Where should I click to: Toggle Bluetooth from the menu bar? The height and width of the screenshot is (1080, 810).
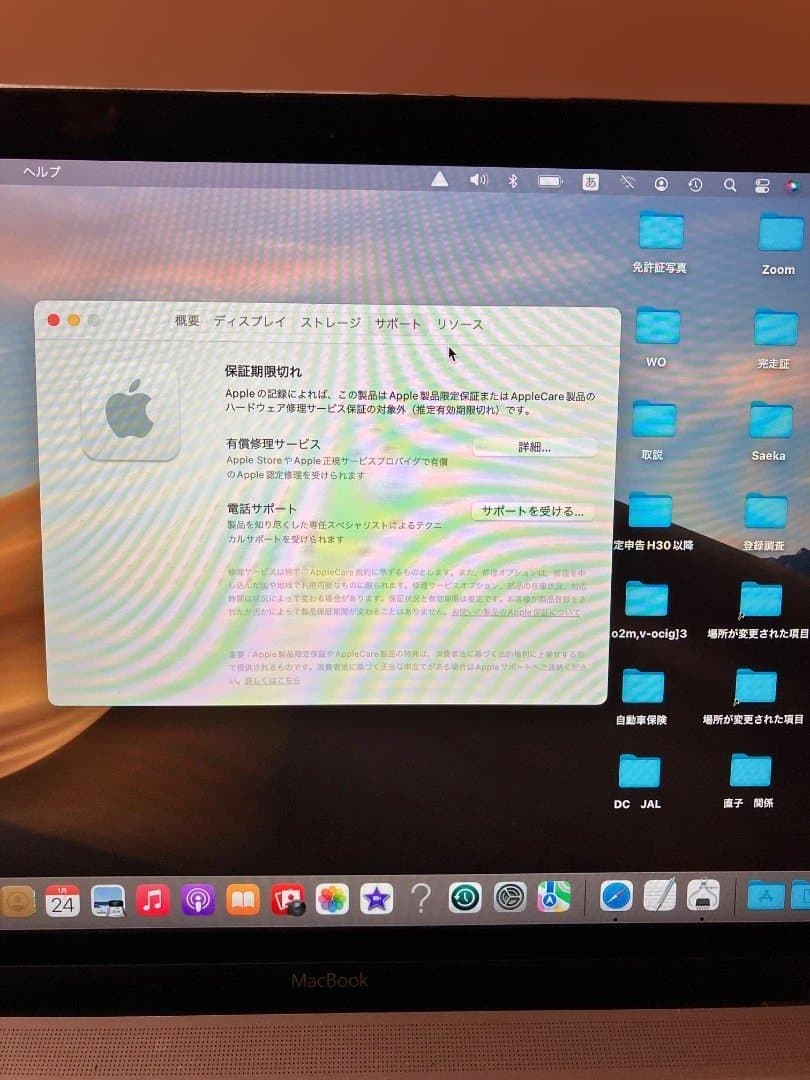[514, 181]
